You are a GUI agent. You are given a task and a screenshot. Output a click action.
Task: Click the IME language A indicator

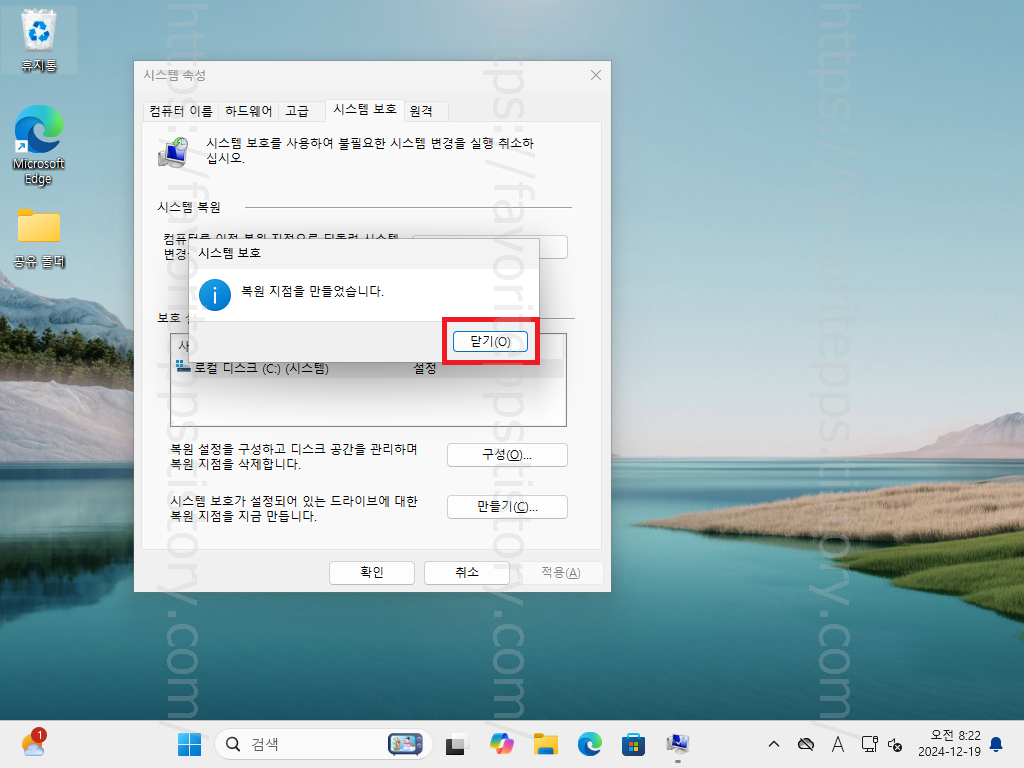click(x=838, y=744)
